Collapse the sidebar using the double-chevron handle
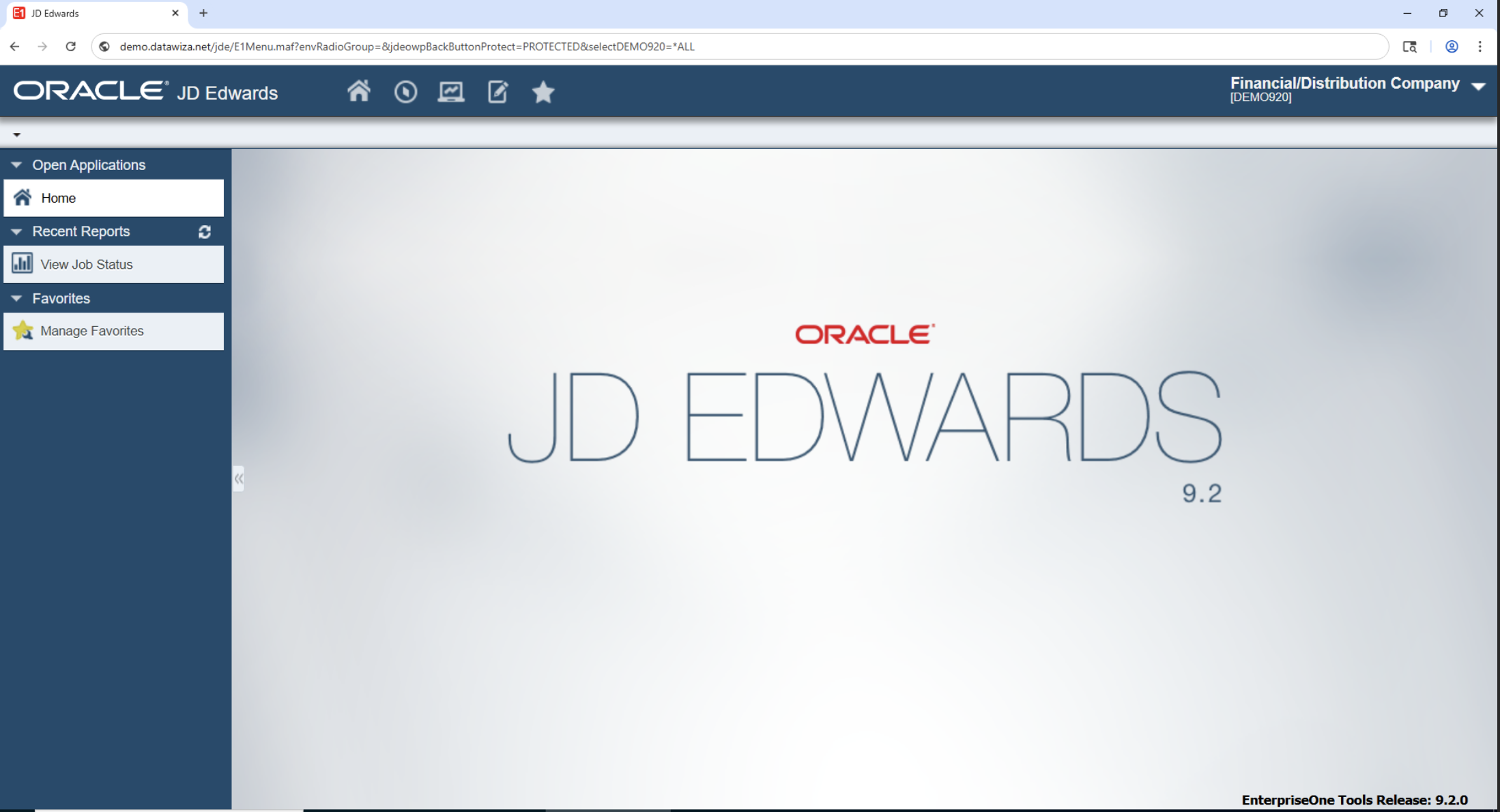Viewport: 1500px width, 812px height. pos(238,479)
